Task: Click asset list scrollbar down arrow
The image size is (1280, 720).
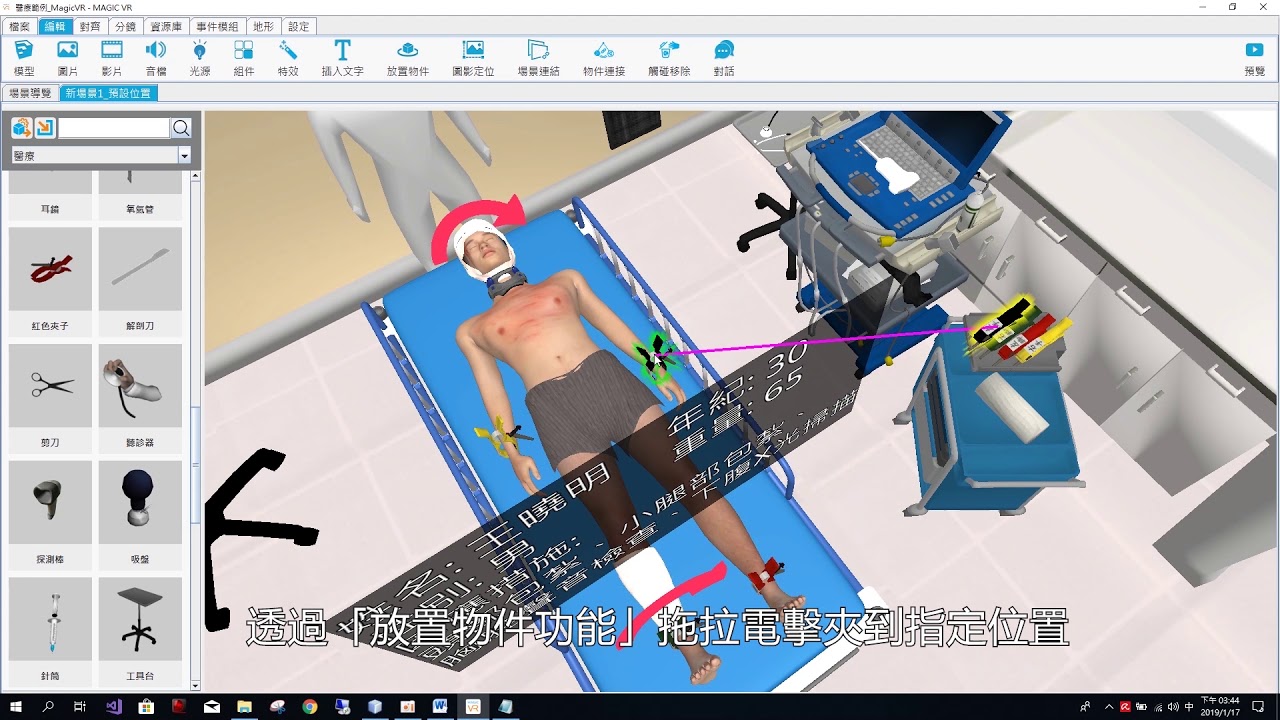Action: [195, 686]
